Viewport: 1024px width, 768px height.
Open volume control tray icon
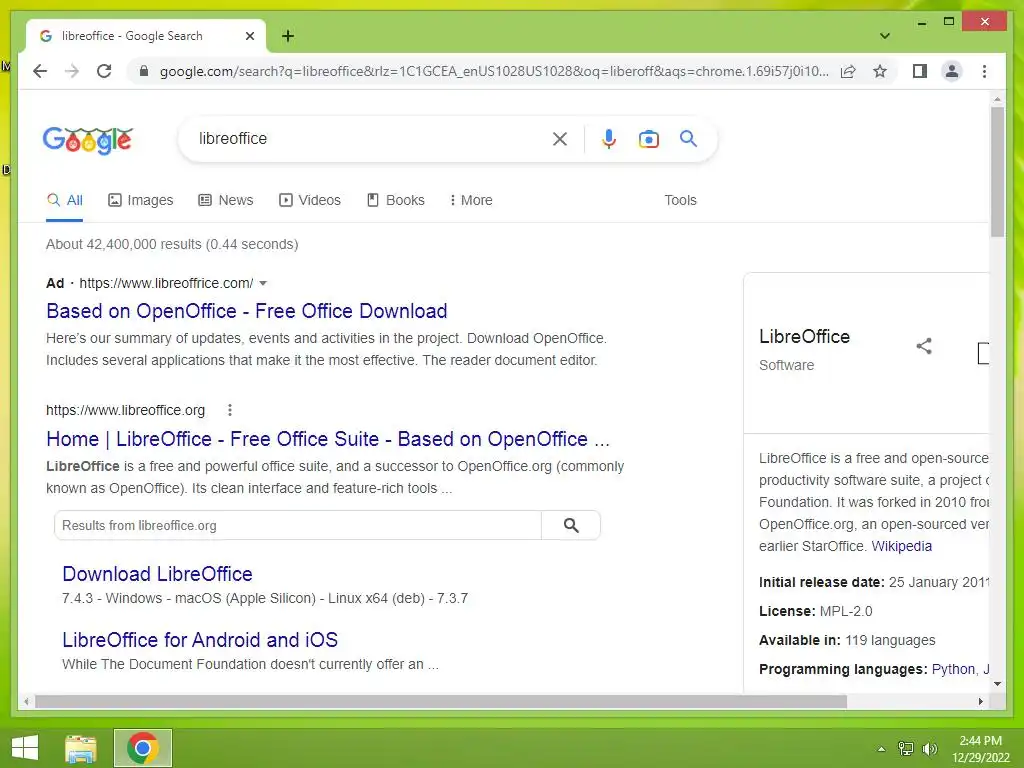coord(929,749)
